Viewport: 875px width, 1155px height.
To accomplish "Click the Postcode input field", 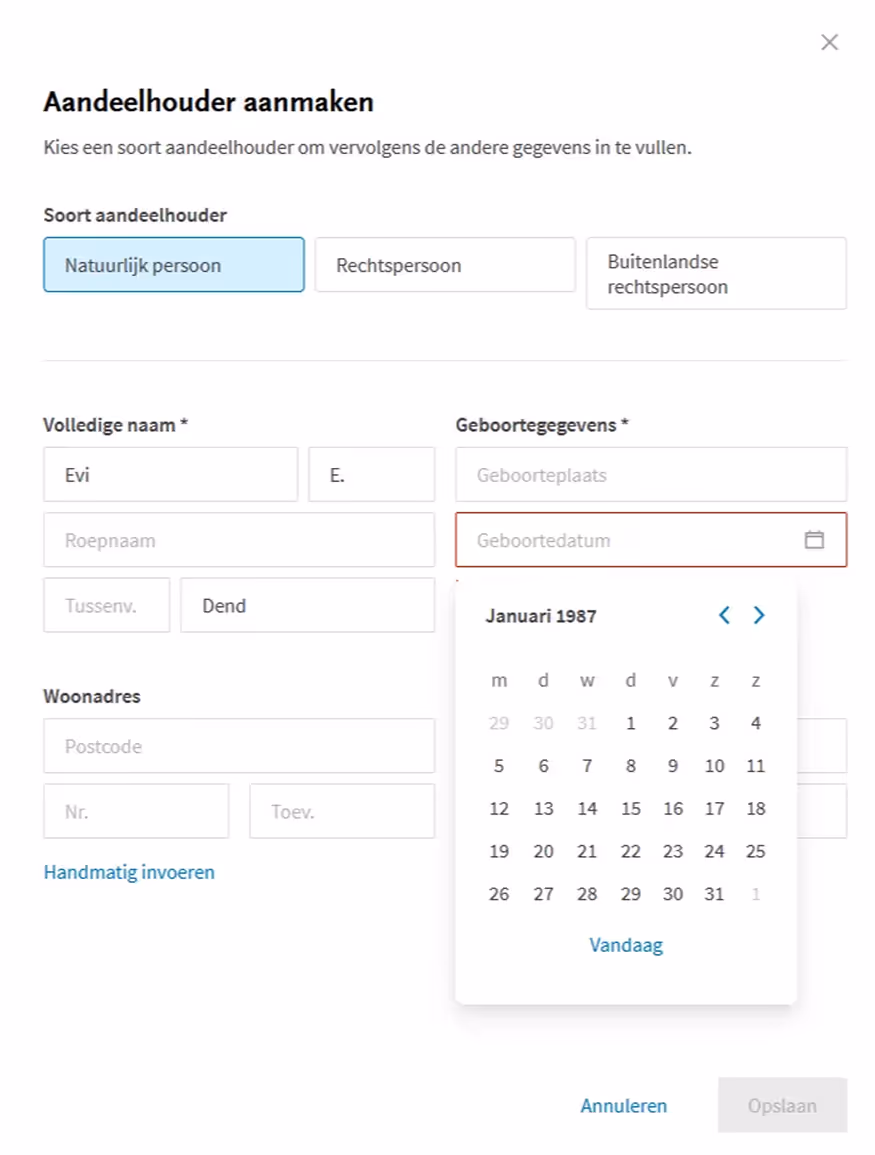I will [239, 746].
